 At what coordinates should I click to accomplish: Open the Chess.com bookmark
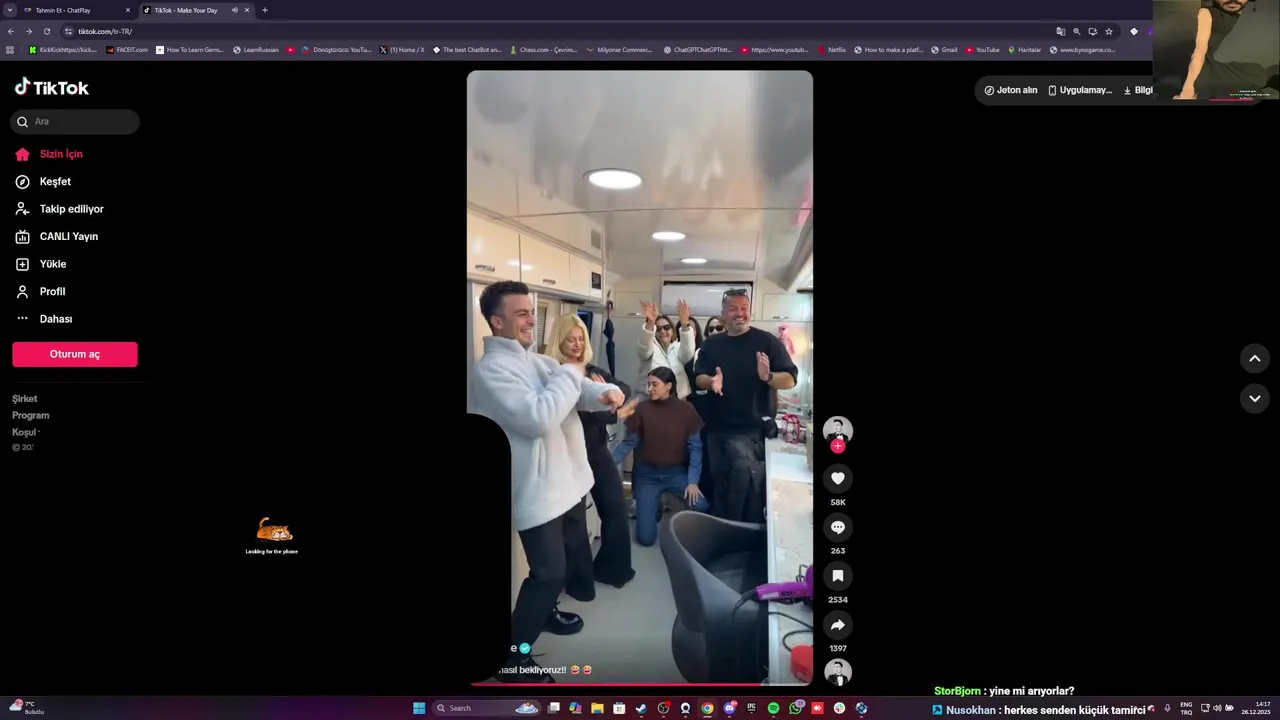543,49
